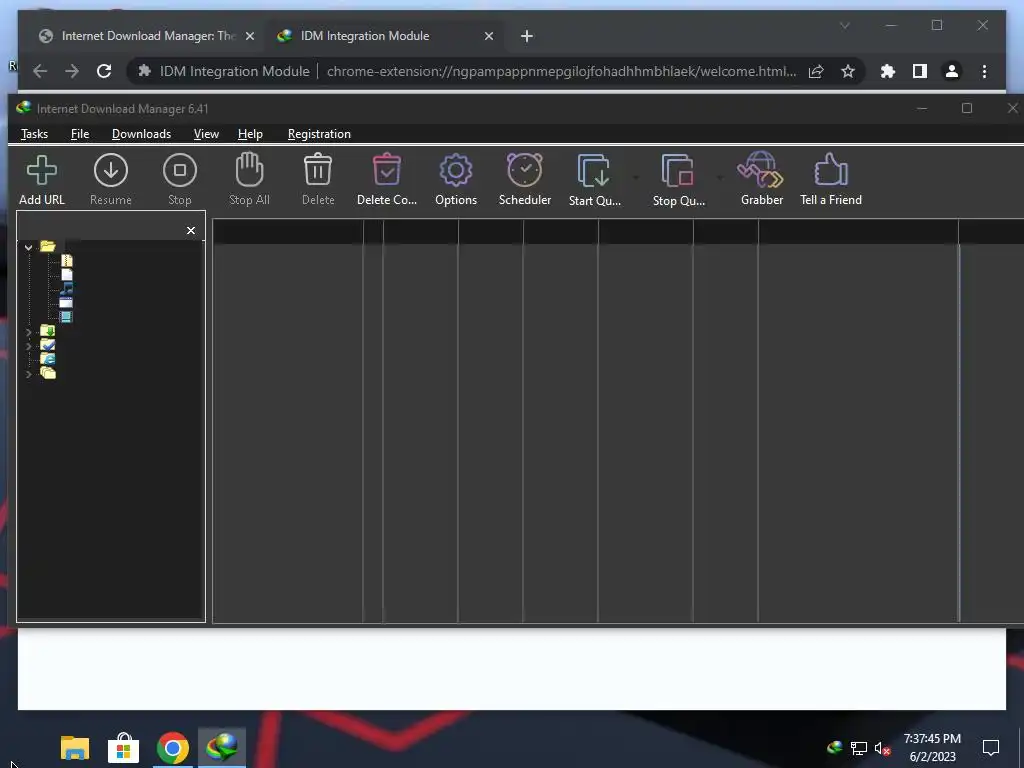Close the Internet Download Manager browser tab
This screenshot has width=1024, height=768.
coord(249,36)
